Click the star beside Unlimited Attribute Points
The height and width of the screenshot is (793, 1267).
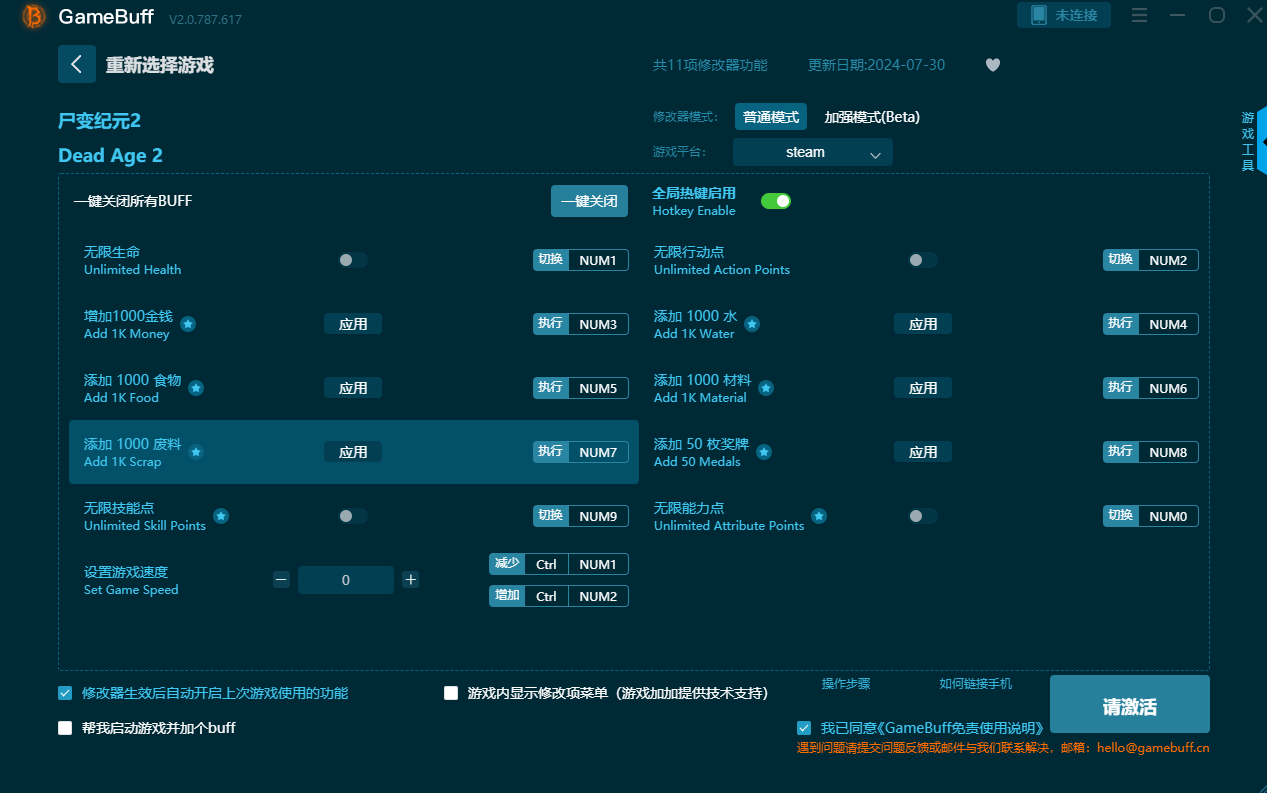(819, 516)
